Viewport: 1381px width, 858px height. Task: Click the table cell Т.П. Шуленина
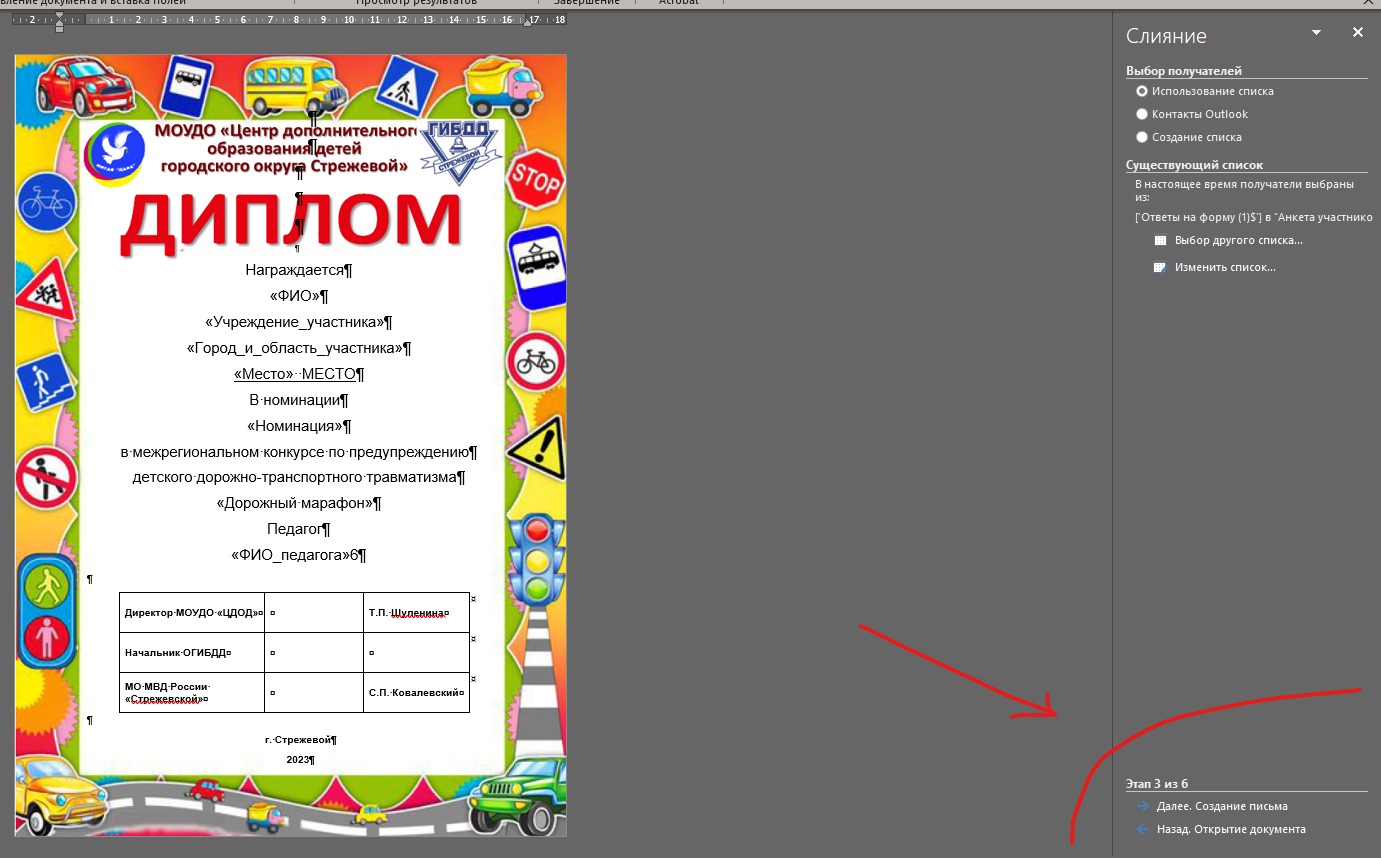[x=416, y=612]
